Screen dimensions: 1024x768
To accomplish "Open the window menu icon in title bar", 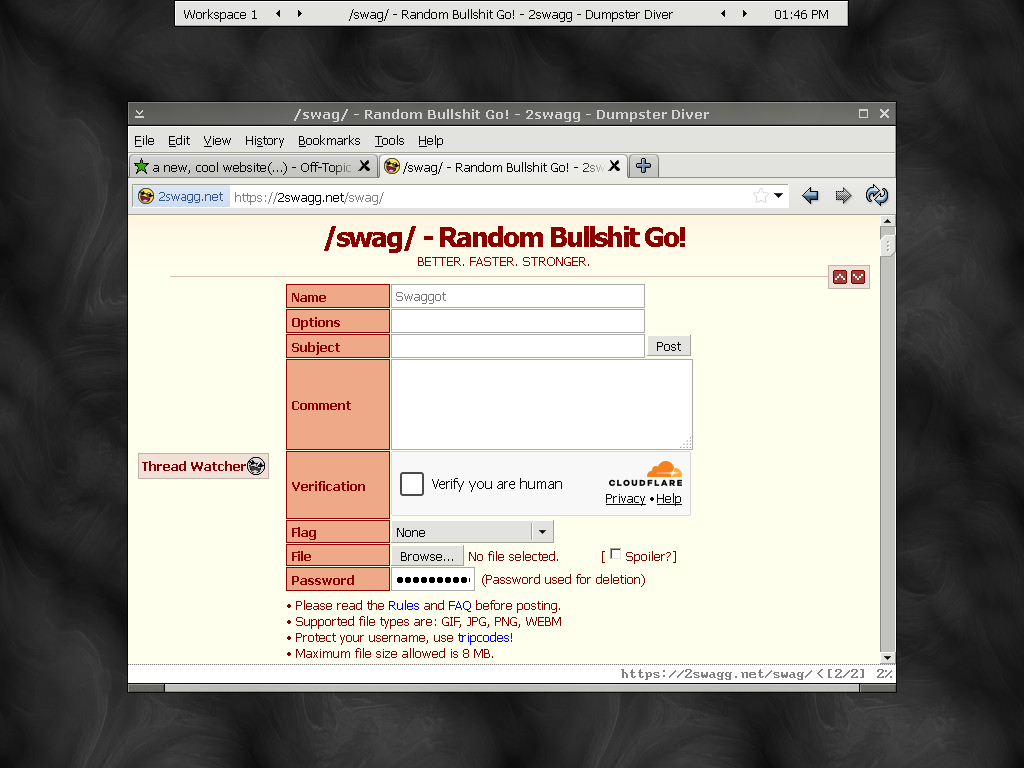I will point(140,114).
